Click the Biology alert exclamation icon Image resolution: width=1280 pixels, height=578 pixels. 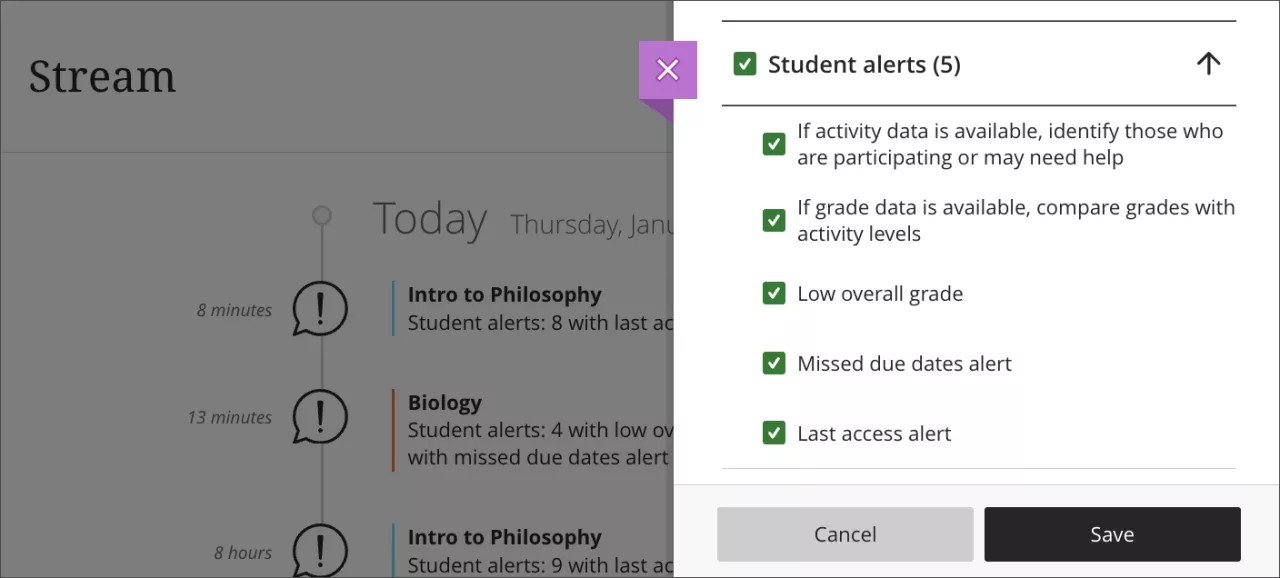pyautogui.click(x=319, y=417)
